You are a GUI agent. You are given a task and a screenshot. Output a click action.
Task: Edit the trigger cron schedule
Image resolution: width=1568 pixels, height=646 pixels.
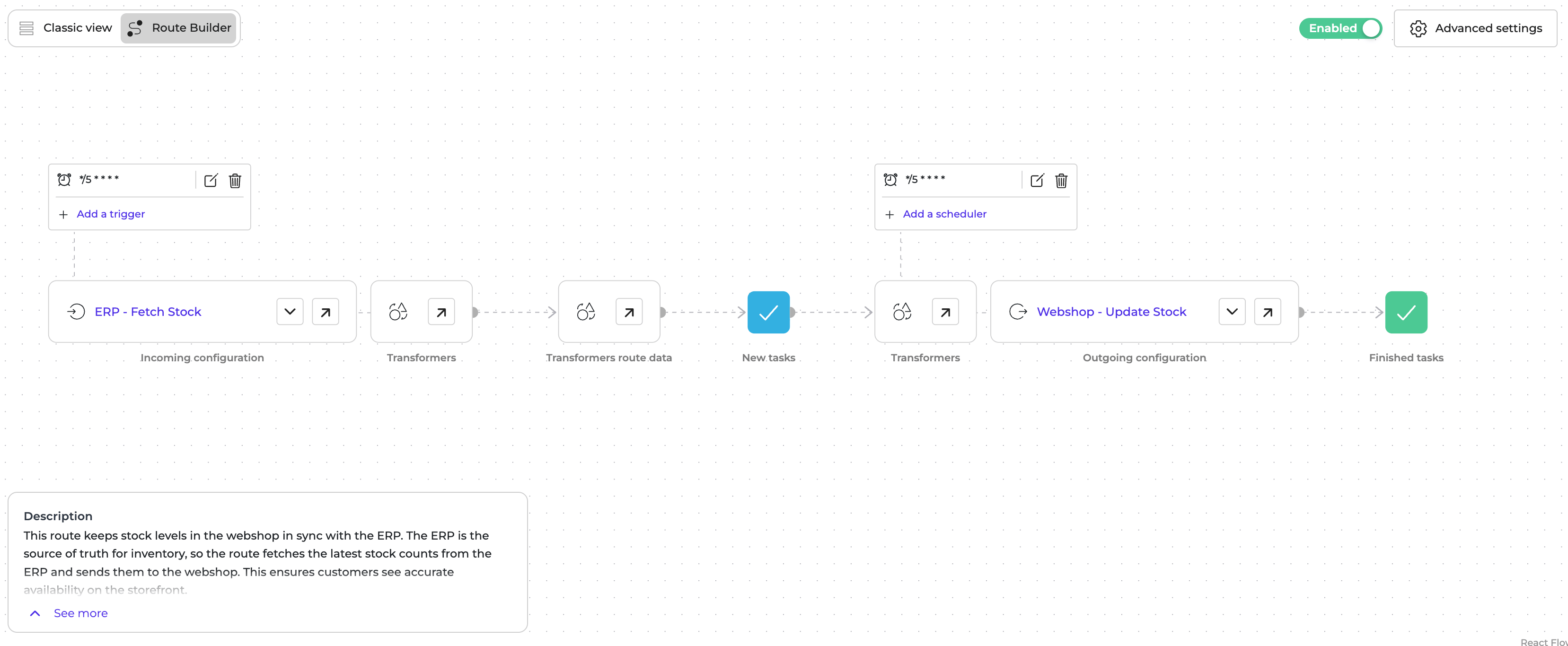[x=211, y=180]
